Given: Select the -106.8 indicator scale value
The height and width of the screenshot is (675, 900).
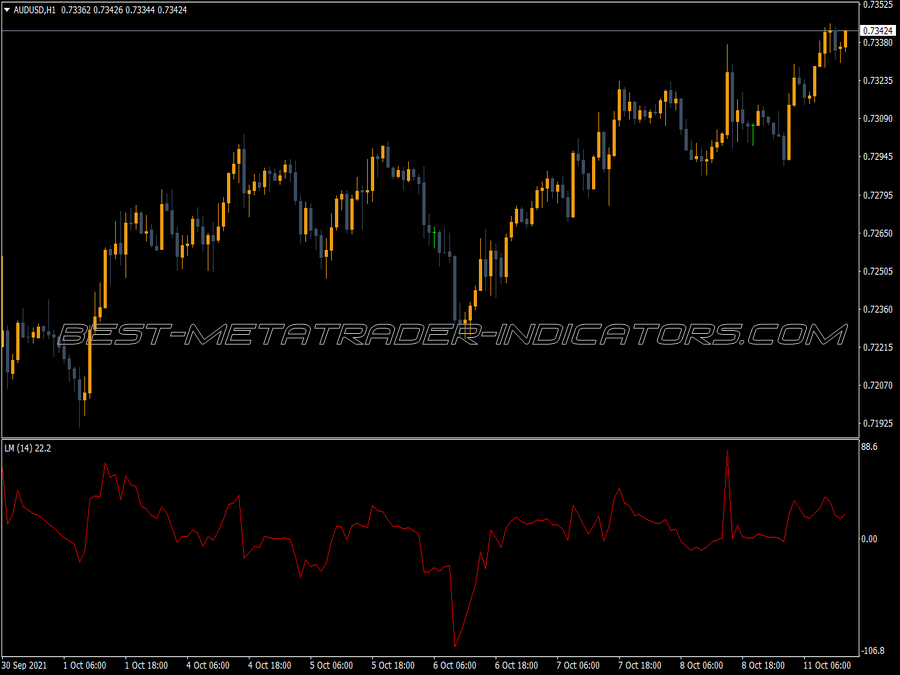Looking at the screenshot, I should click(x=873, y=650).
